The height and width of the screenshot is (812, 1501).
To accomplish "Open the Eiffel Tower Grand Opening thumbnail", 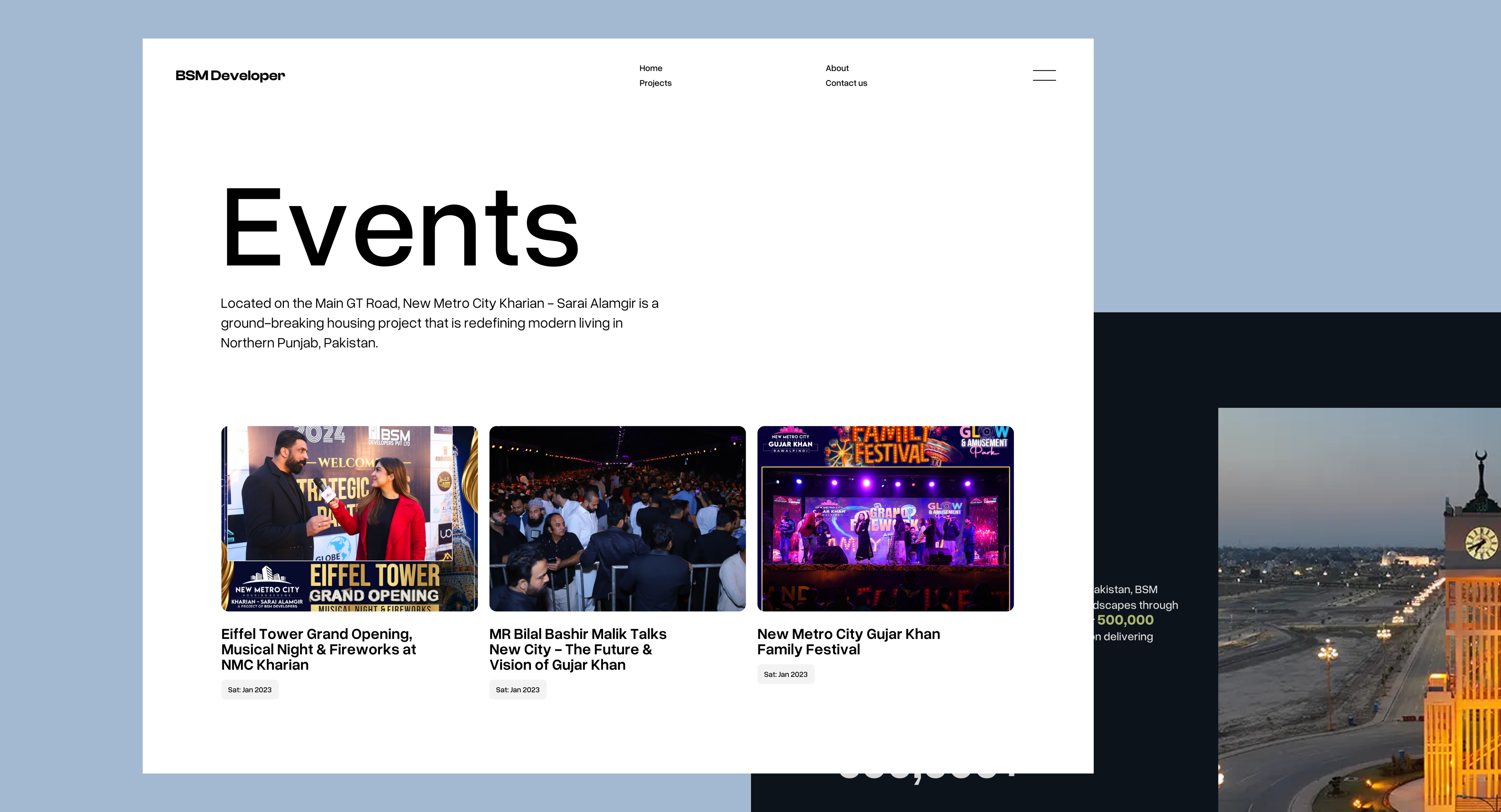I will click(x=350, y=518).
